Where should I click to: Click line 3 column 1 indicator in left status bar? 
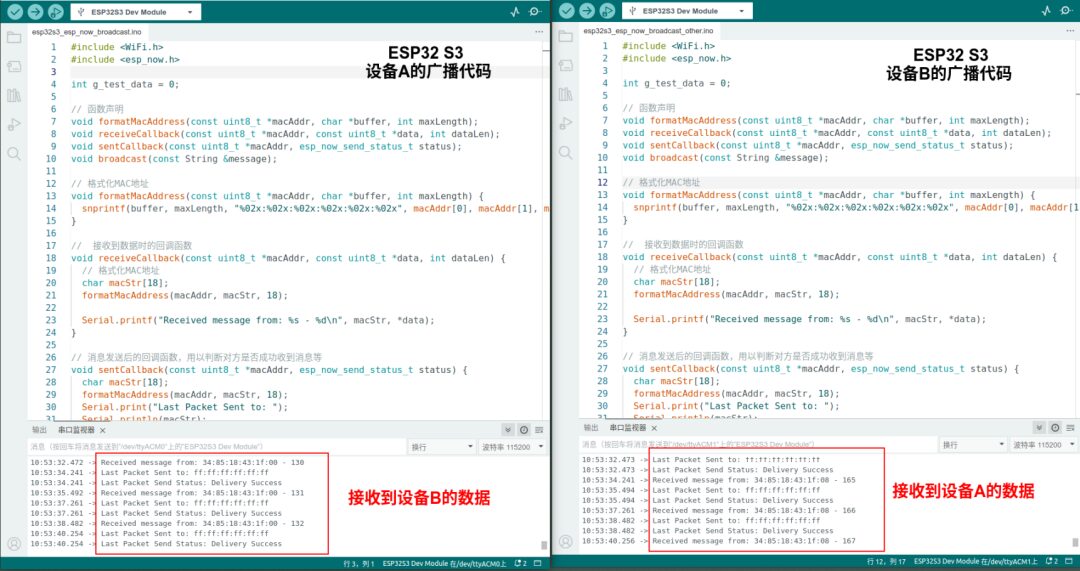(359, 563)
